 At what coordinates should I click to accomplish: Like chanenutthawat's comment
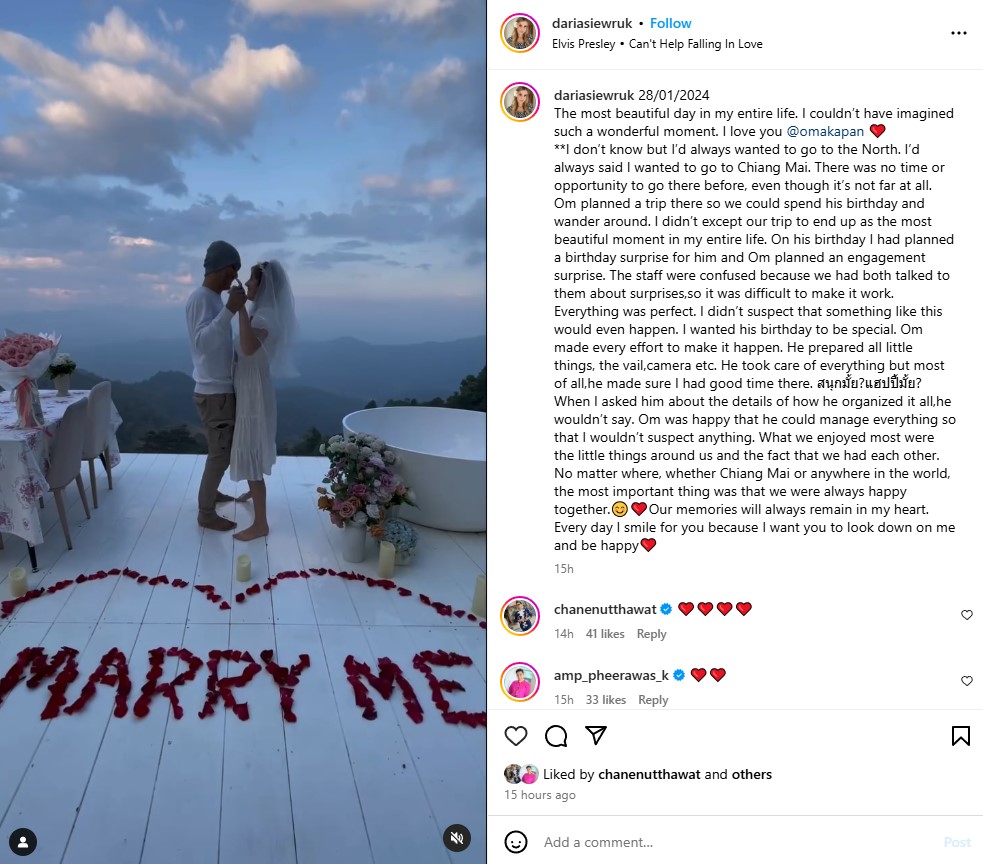(967, 615)
